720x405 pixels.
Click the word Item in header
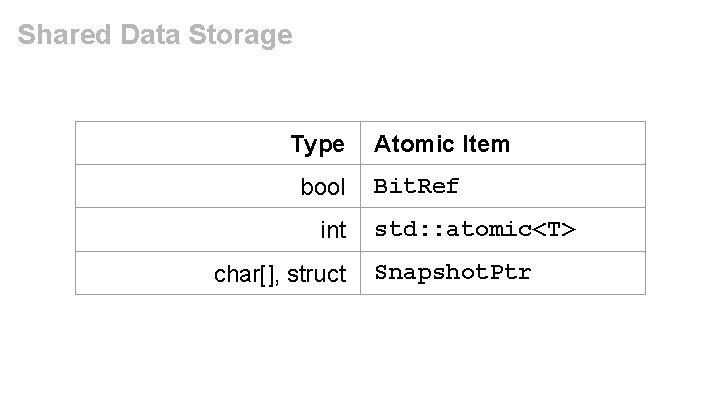[x=486, y=144]
